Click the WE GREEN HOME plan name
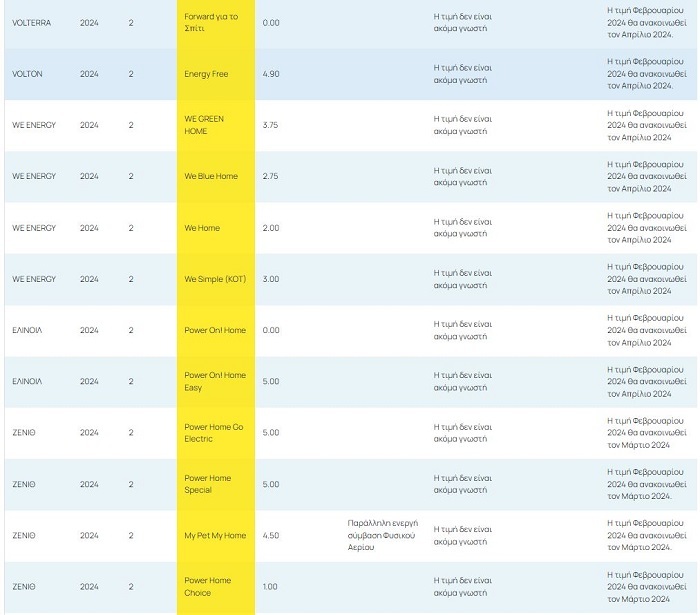The width and height of the screenshot is (700, 615). point(204,125)
